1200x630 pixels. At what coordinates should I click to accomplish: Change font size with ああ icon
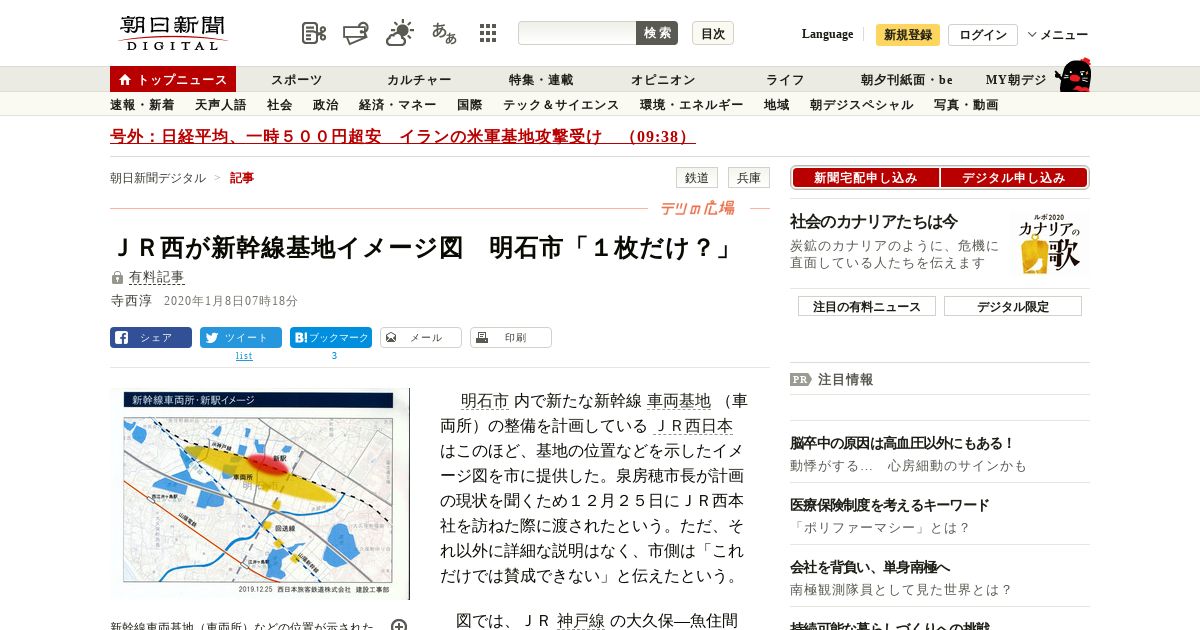pos(444,33)
